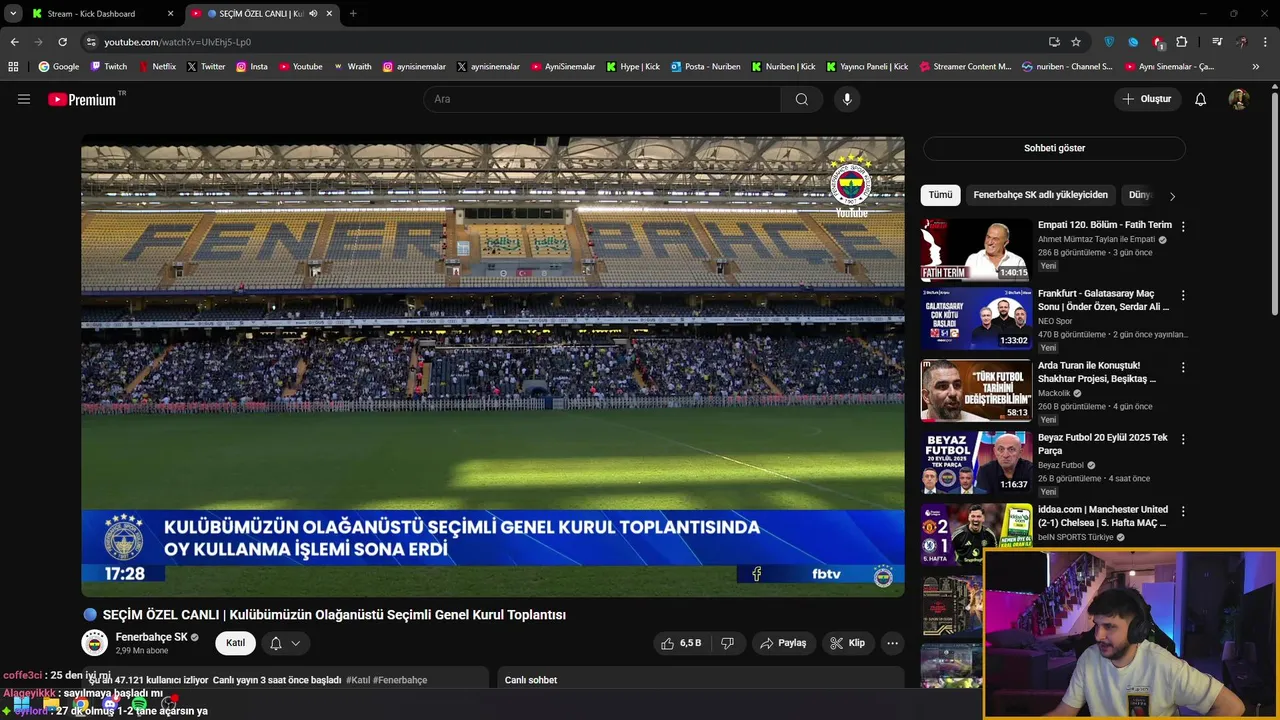
Task: Open Posta - Nuriben bookmark
Action: pos(706,67)
